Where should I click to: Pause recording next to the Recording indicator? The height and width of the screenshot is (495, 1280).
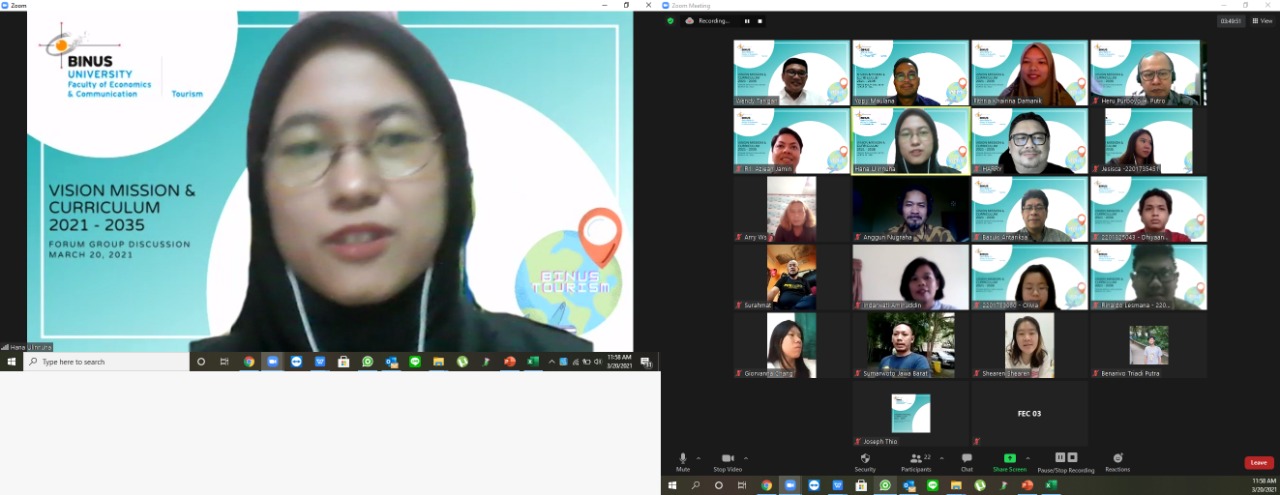(747, 20)
